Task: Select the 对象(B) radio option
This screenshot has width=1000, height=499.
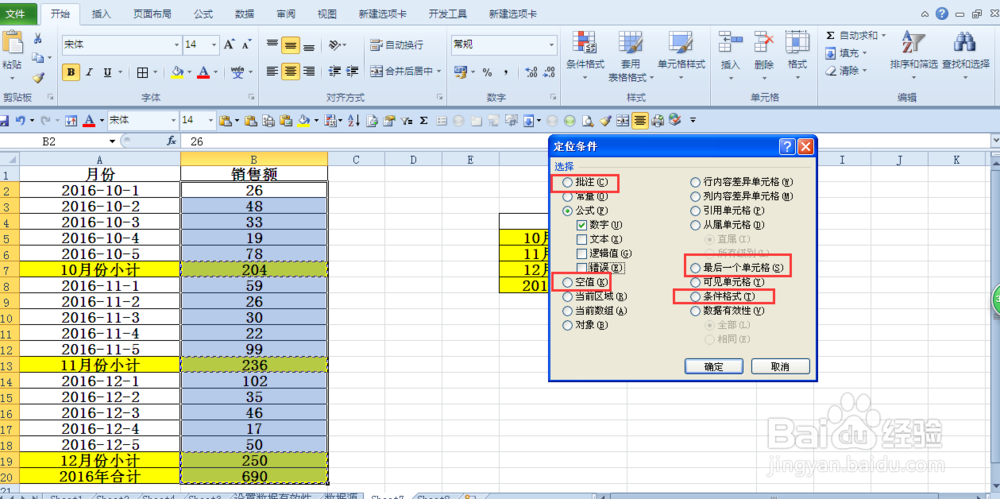Action: pos(567,325)
